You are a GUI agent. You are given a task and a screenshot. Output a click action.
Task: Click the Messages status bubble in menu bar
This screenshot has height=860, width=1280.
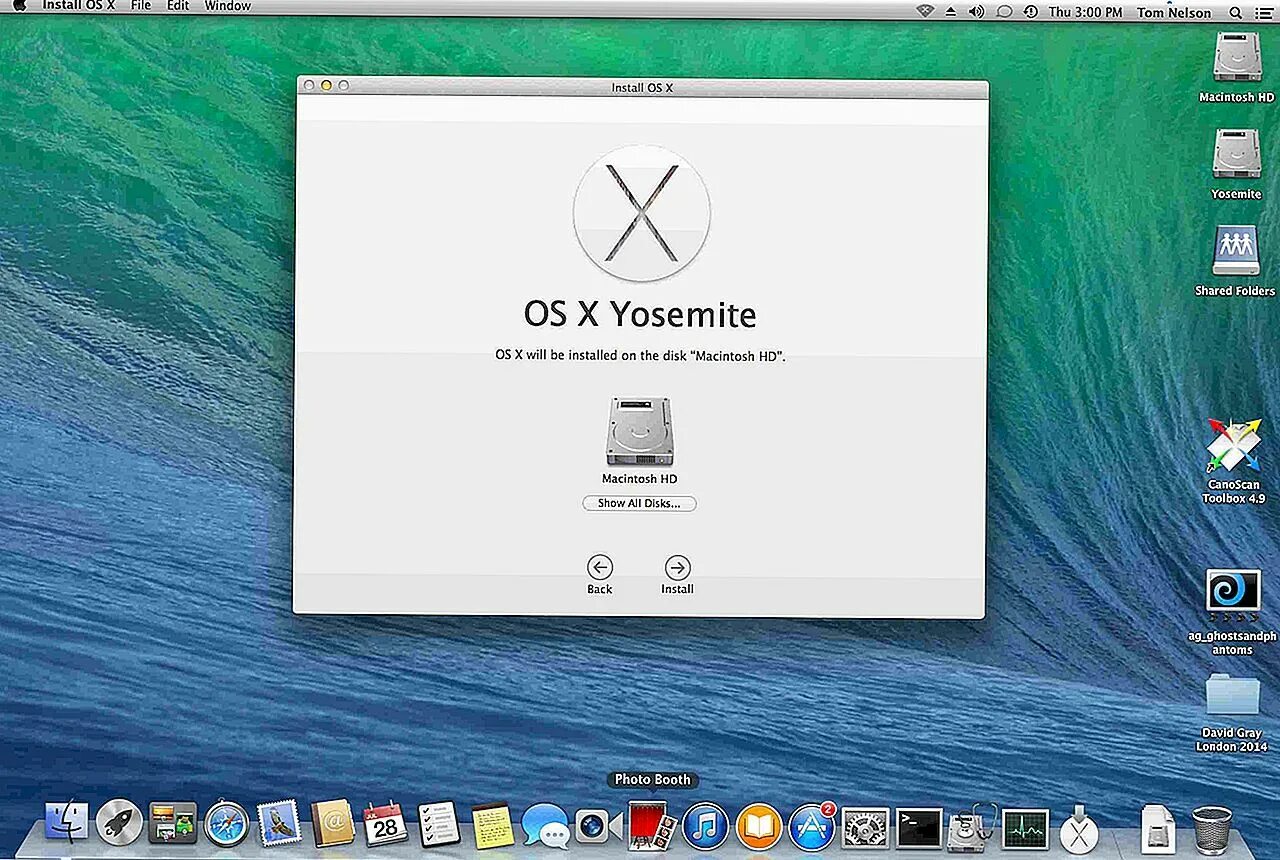point(1004,12)
